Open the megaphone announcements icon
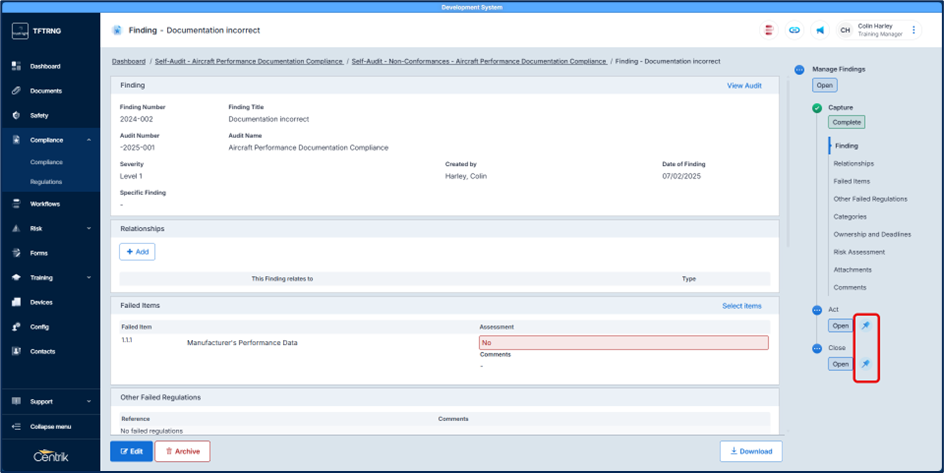944x473 pixels. click(820, 31)
